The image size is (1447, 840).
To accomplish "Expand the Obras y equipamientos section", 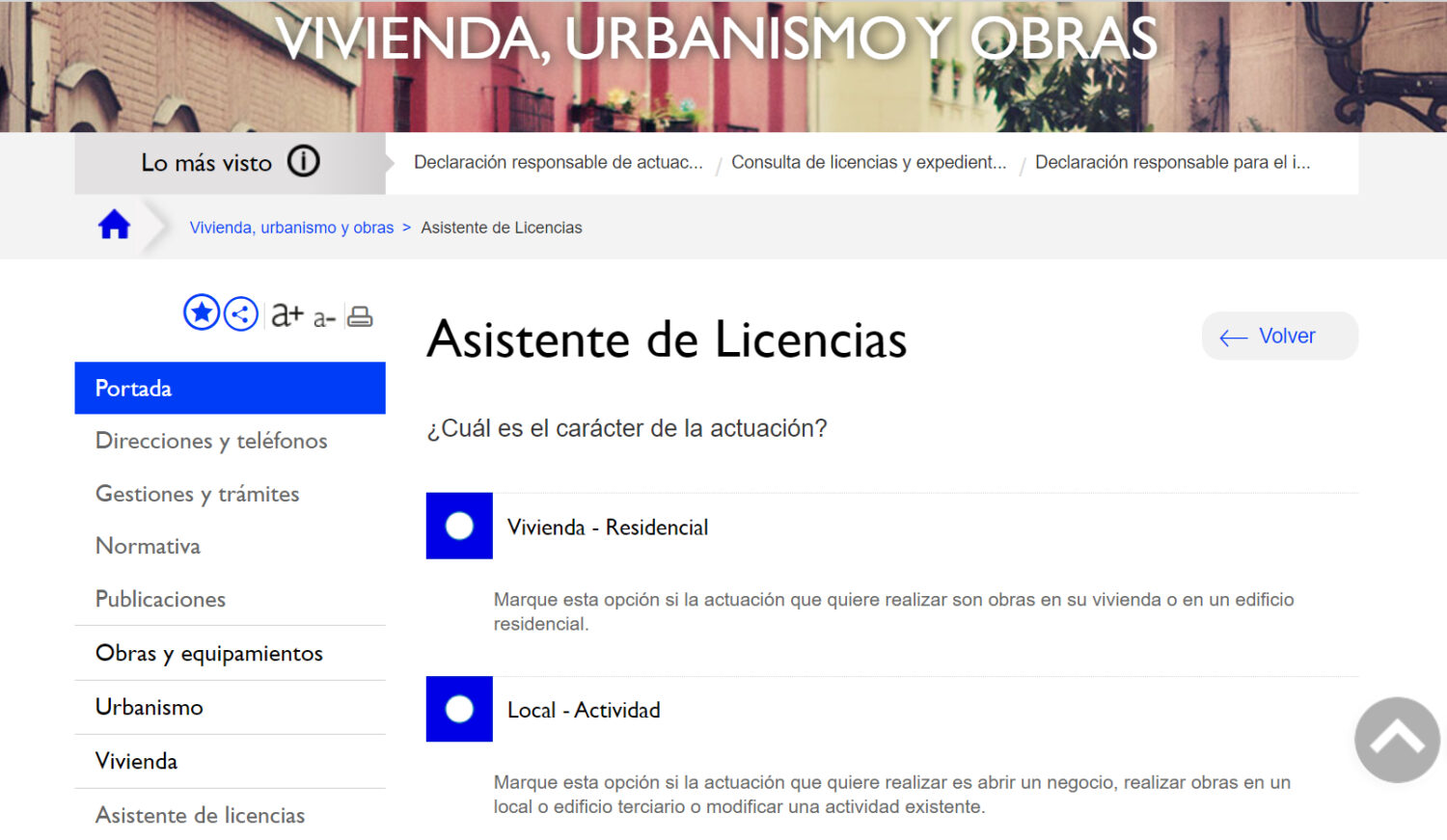I will pyautogui.click(x=209, y=654).
